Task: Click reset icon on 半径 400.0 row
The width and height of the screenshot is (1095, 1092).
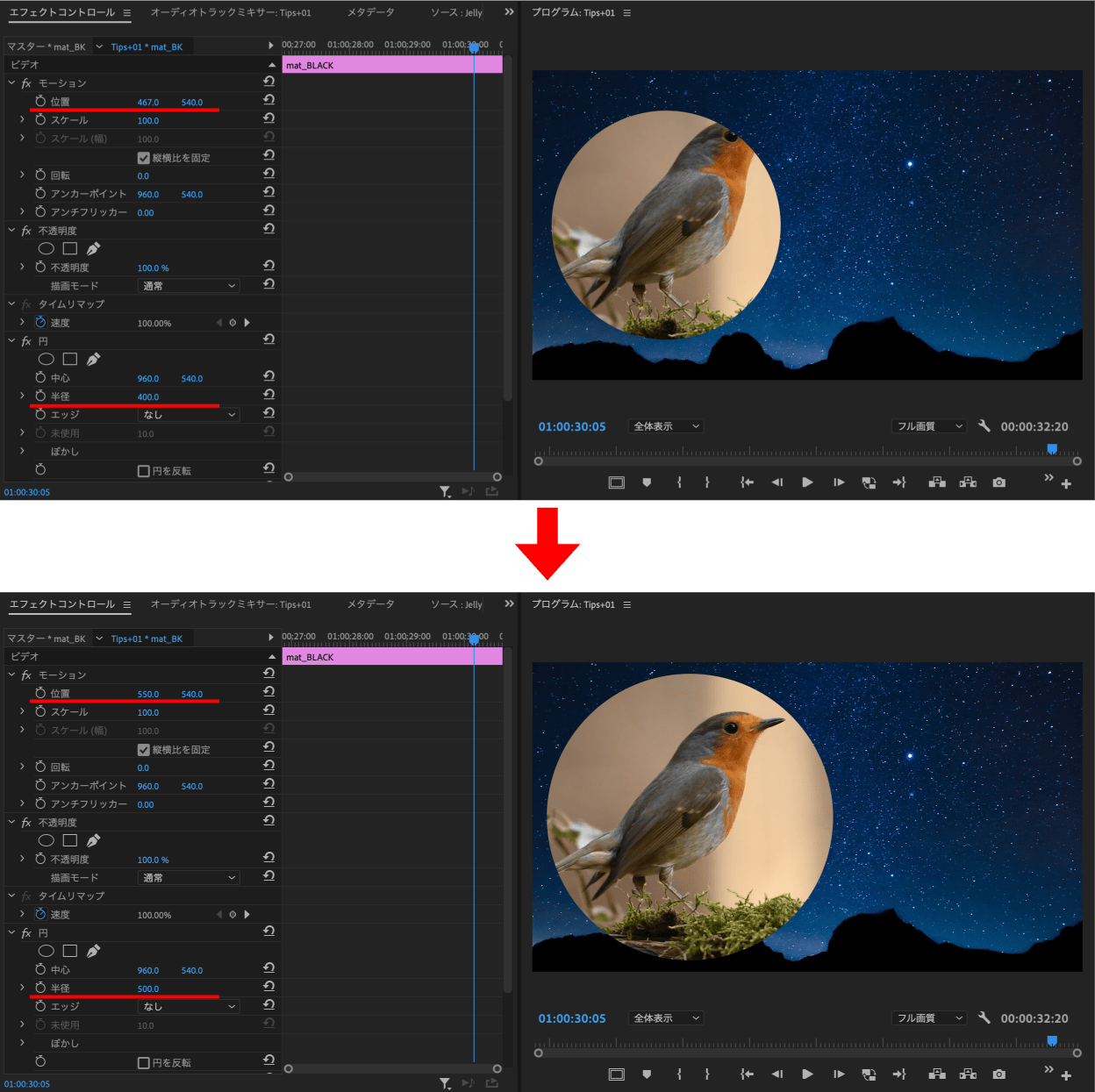Action: pos(269,395)
